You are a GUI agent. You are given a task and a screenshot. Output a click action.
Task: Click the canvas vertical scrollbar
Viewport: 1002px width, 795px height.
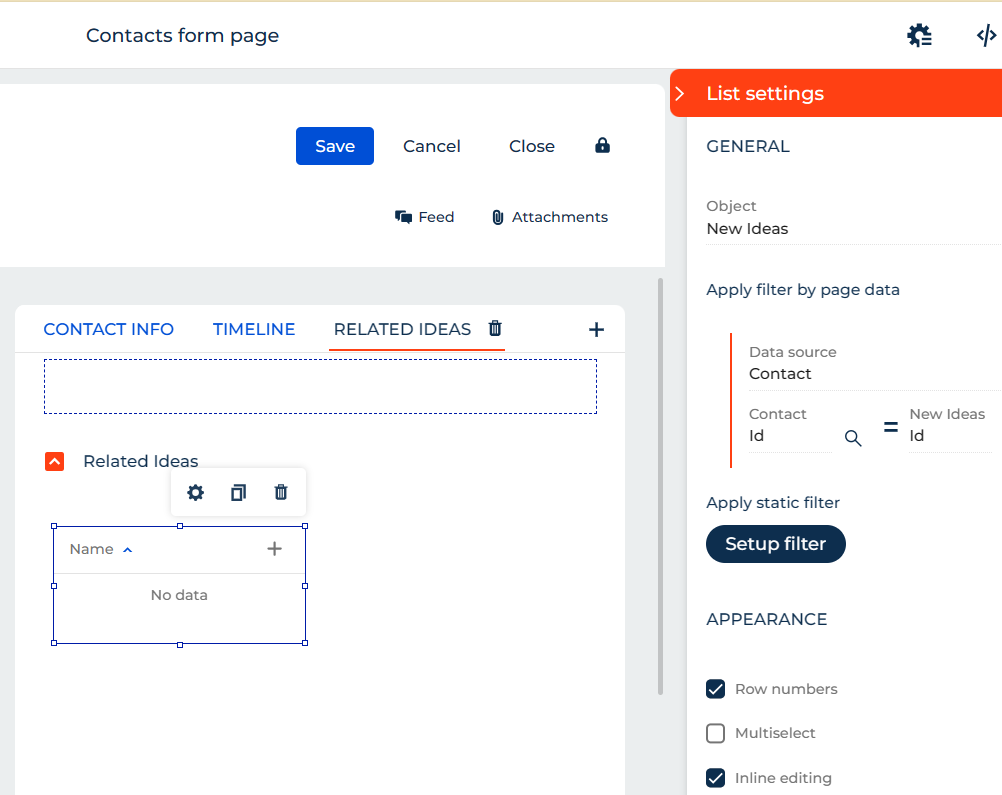click(660, 486)
